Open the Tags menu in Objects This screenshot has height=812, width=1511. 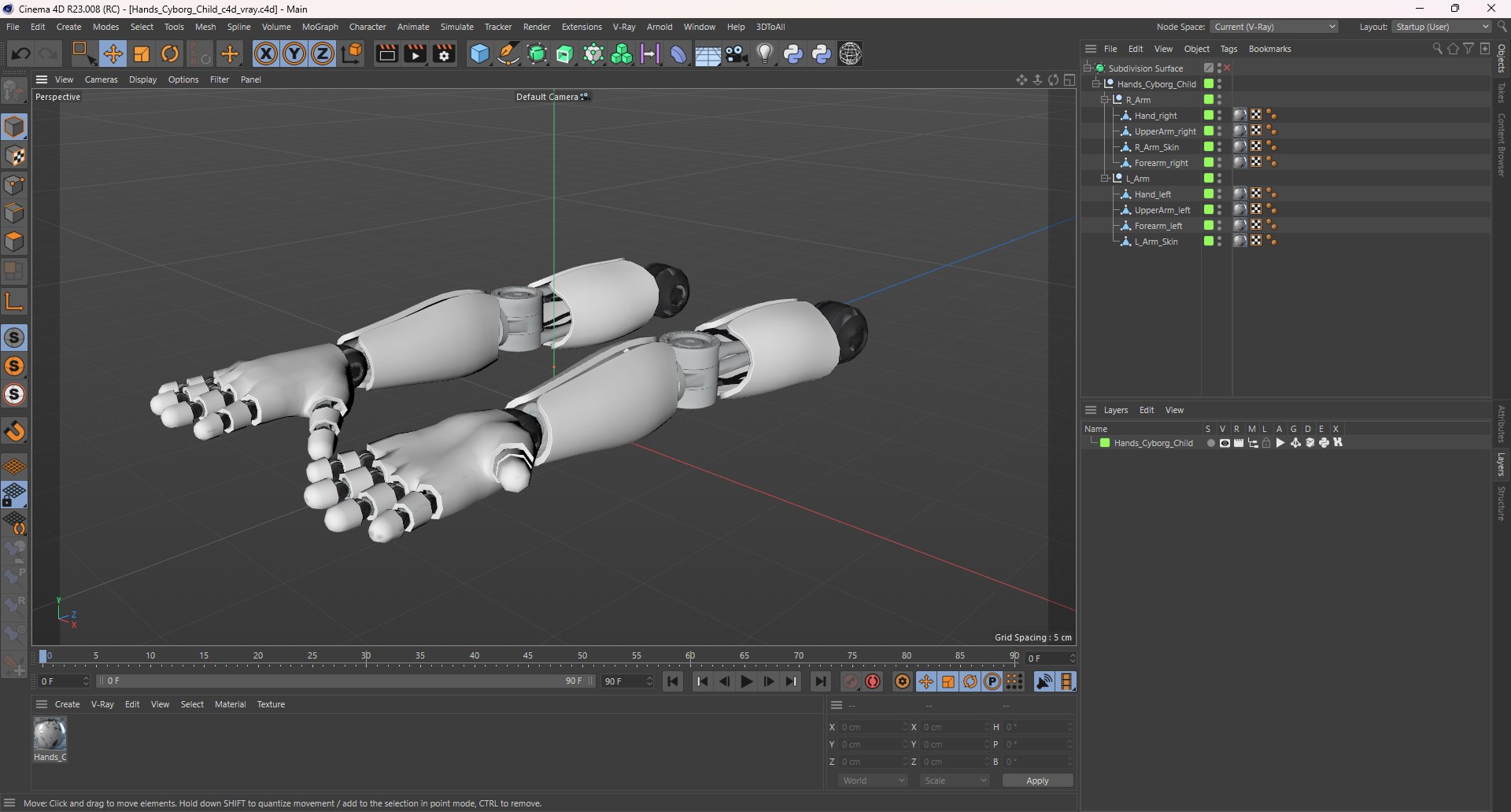tap(1228, 49)
